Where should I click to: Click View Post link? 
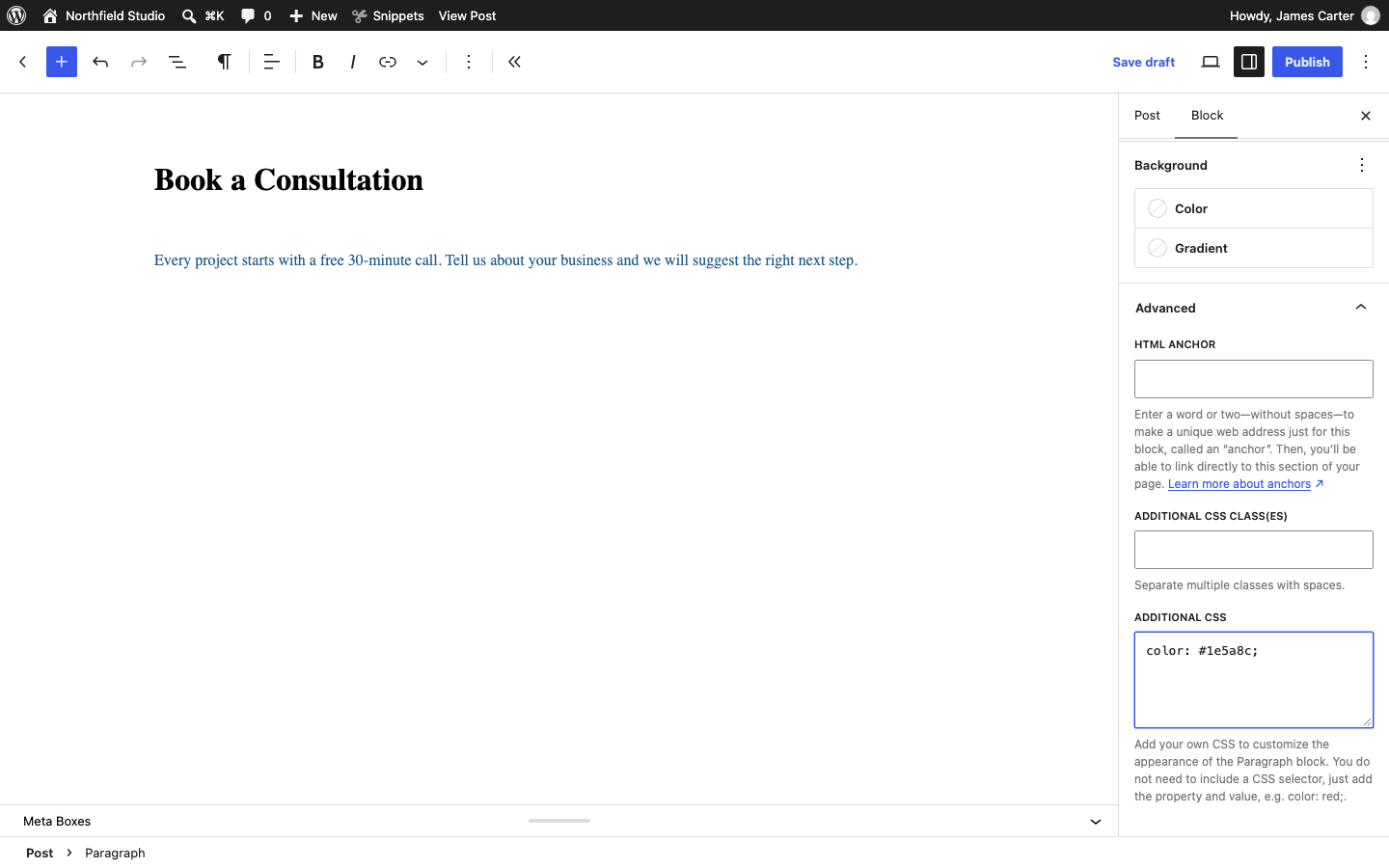pos(468,15)
